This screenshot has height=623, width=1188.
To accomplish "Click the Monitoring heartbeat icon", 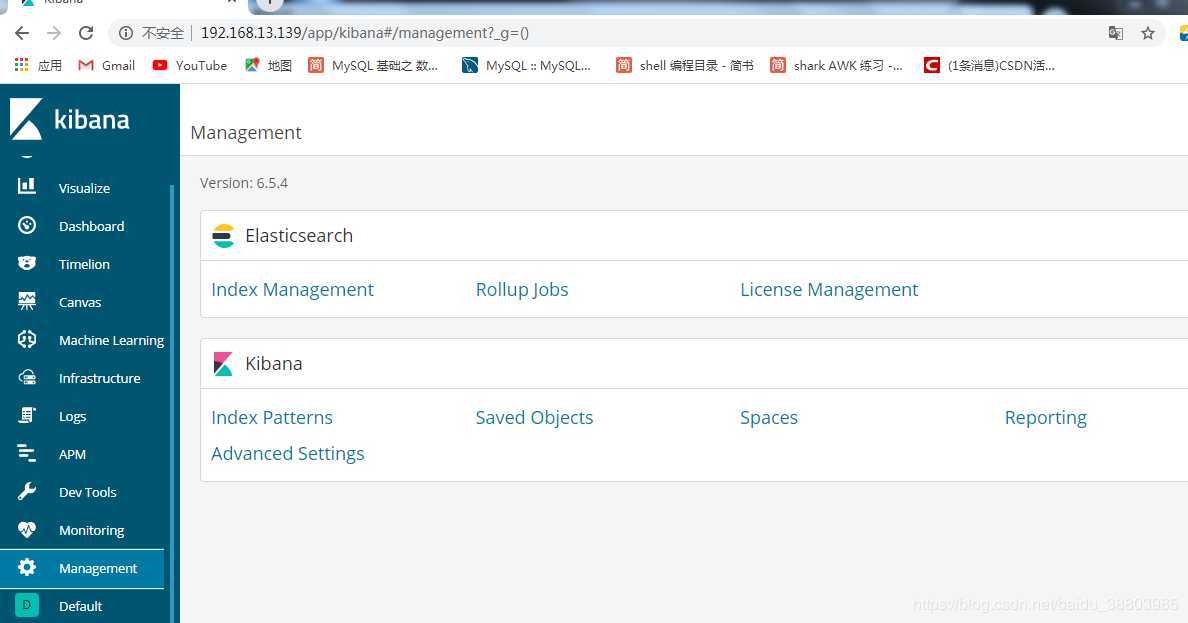I will (x=27, y=529).
